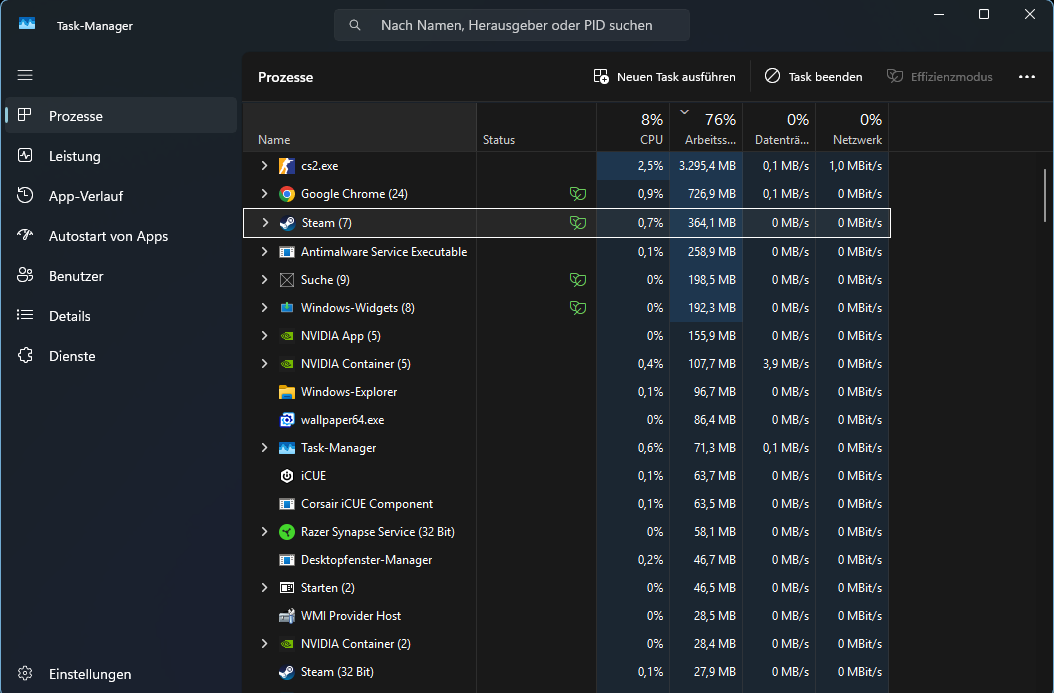Click the NVIDIA Container (2) icon
This screenshot has width=1054, height=693.
point(287,644)
